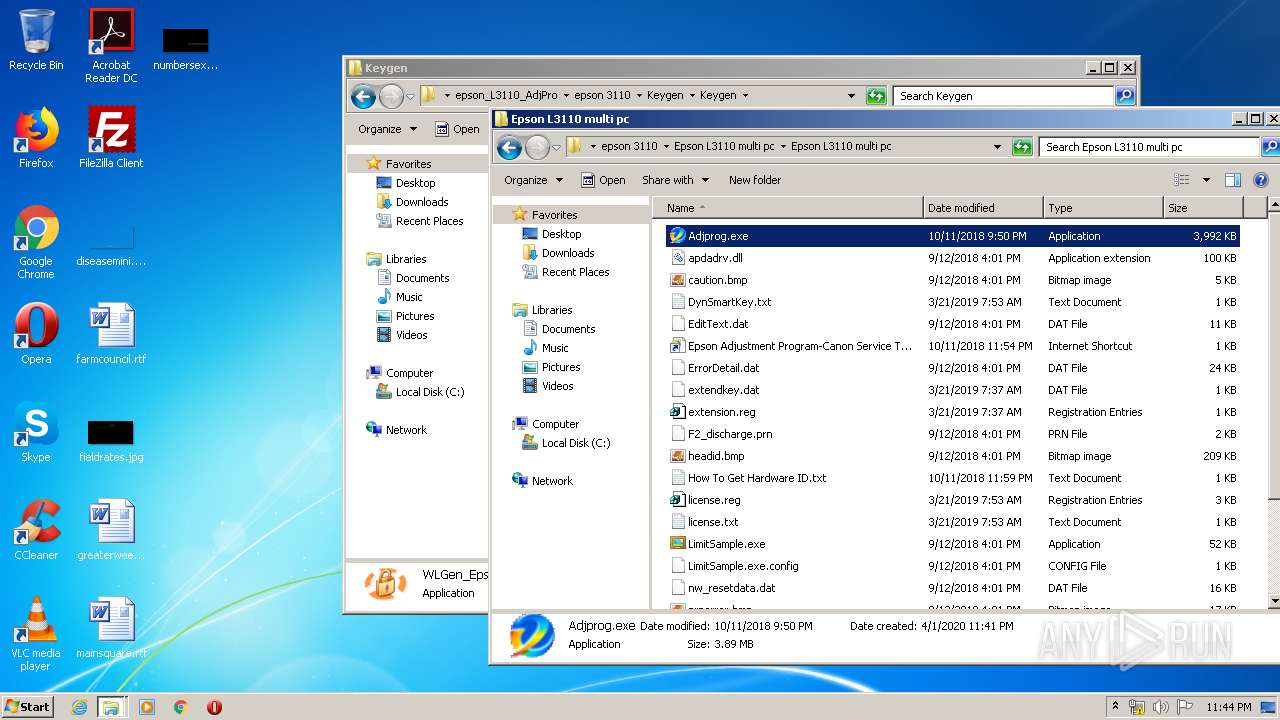Sort files by Name column
1280x720 pixels.
coord(788,208)
